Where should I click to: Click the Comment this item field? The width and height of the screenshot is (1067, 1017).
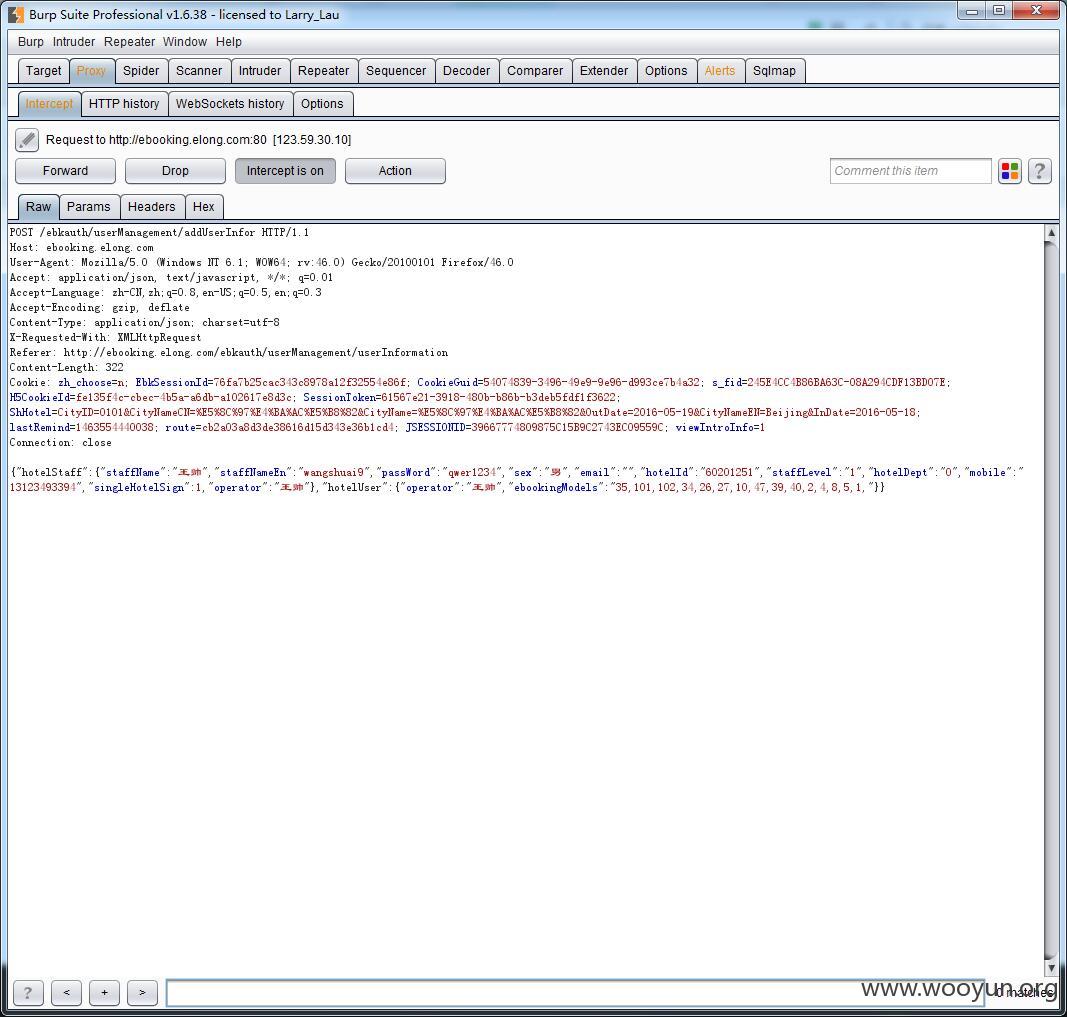(910, 171)
